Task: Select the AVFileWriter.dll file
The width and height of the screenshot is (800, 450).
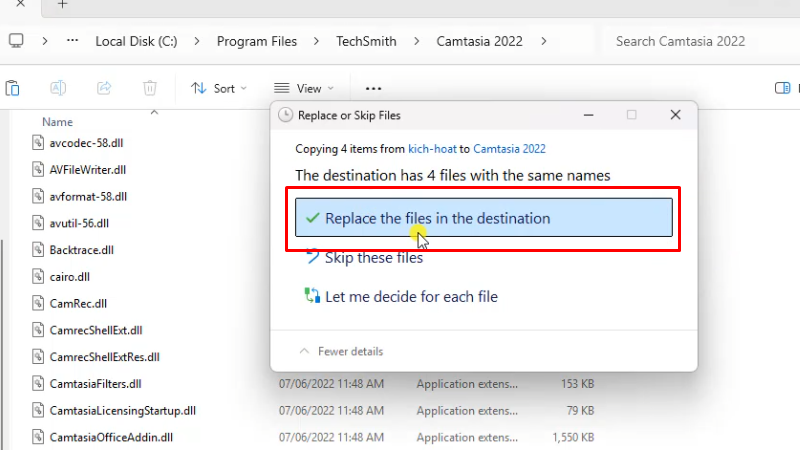Action: pyautogui.click(x=88, y=169)
